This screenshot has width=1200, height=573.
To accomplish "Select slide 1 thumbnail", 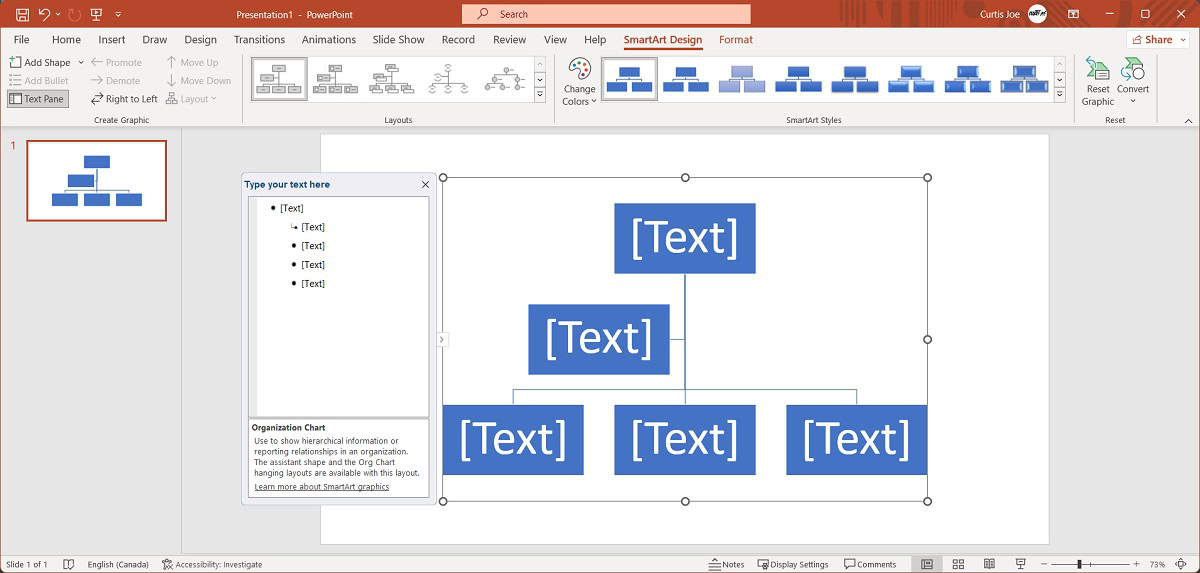I will pos(96,181).
